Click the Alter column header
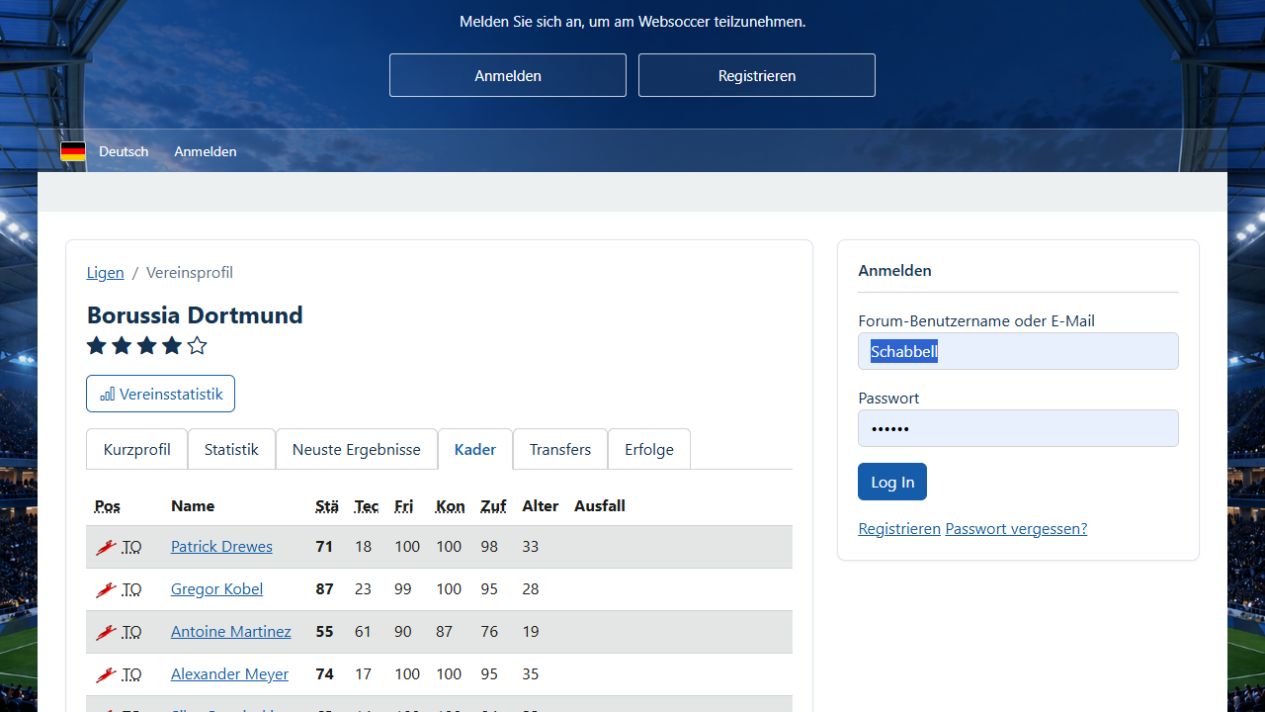1265x712 pixels. pos(540,506)
